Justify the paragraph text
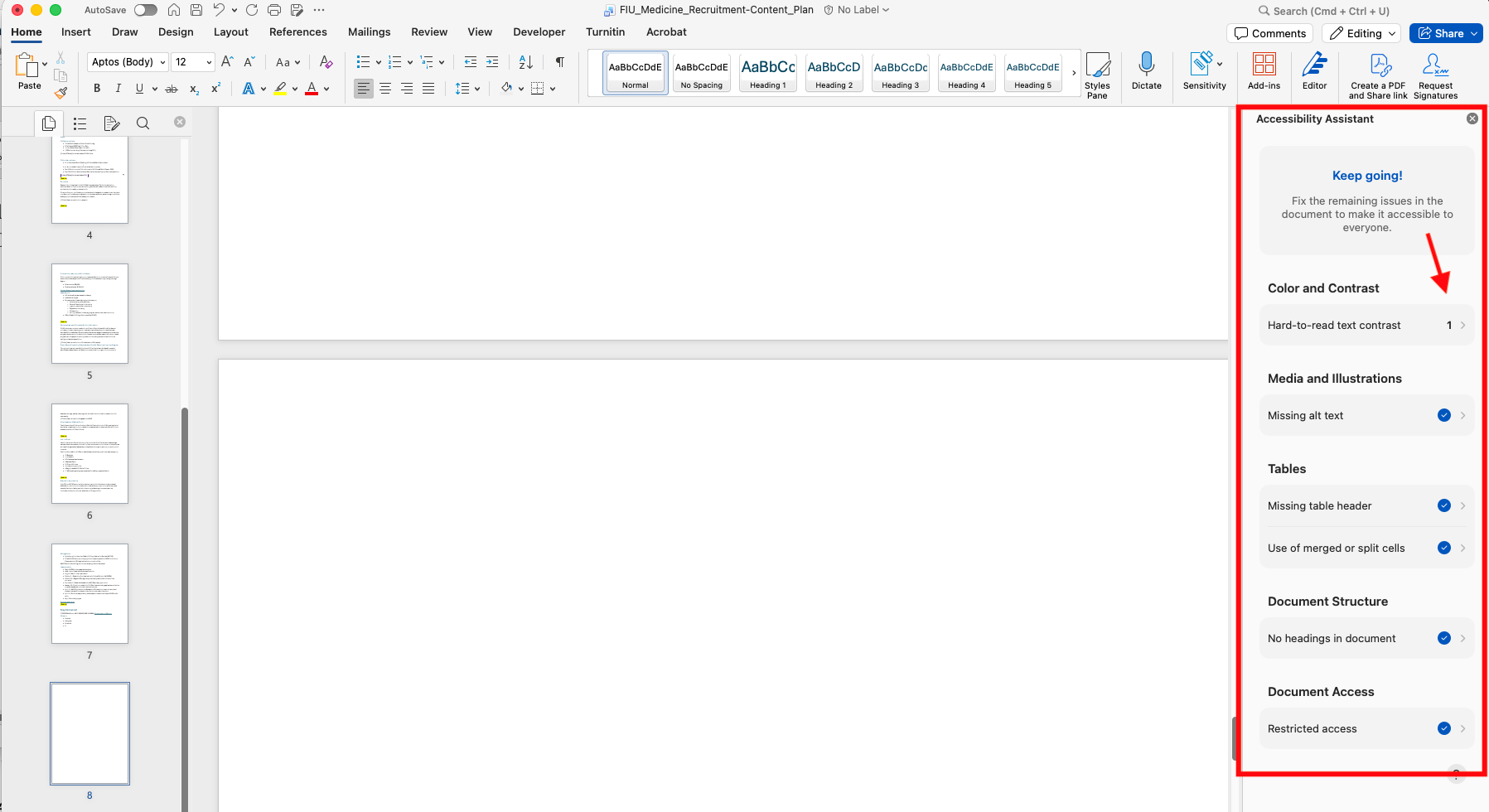Image resolution: width=1489 pixels, height=812 pixels. point(428,89)
